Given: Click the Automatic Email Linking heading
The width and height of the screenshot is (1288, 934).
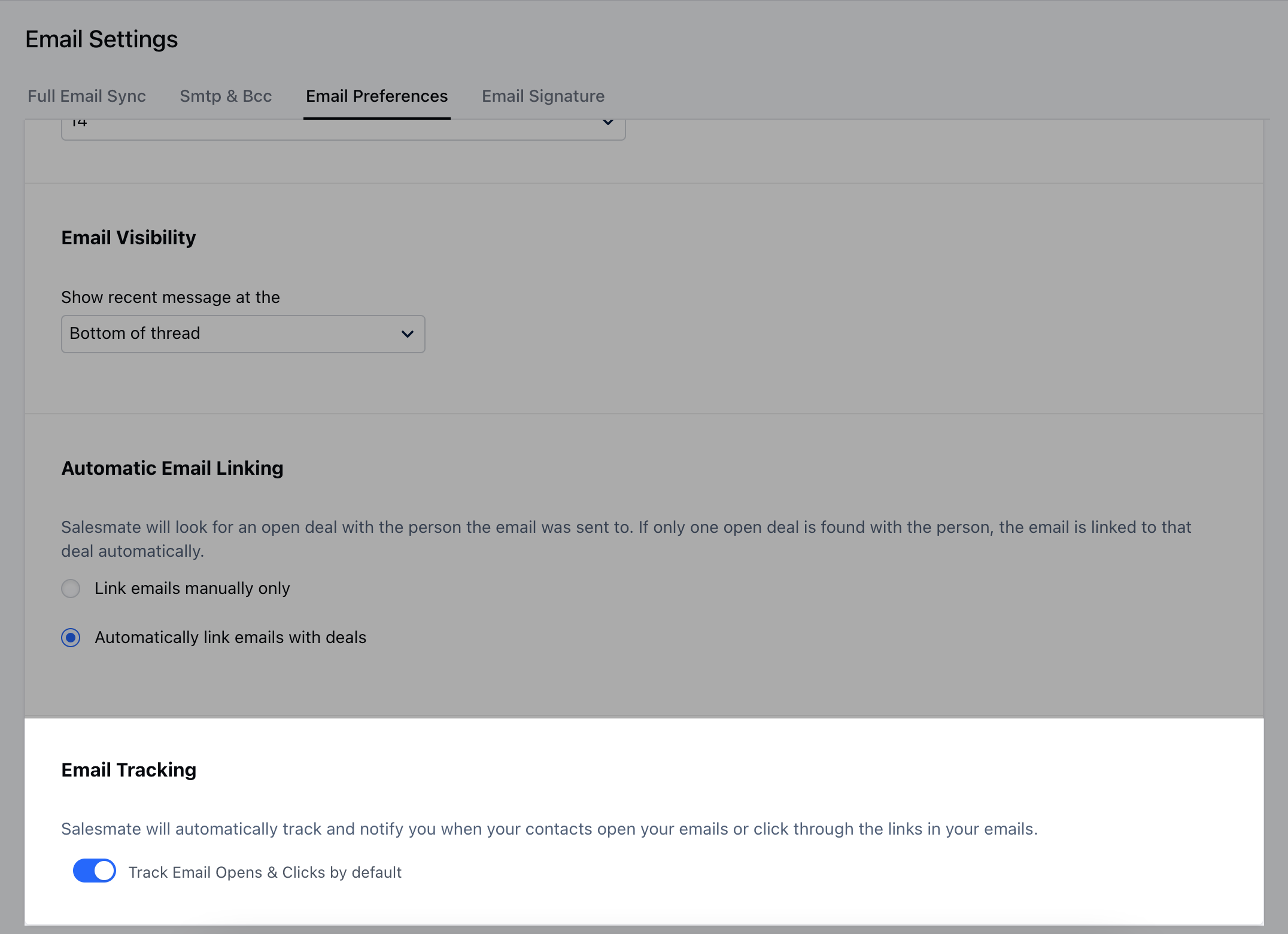Looking at the screenshot, I should [172, 468].
